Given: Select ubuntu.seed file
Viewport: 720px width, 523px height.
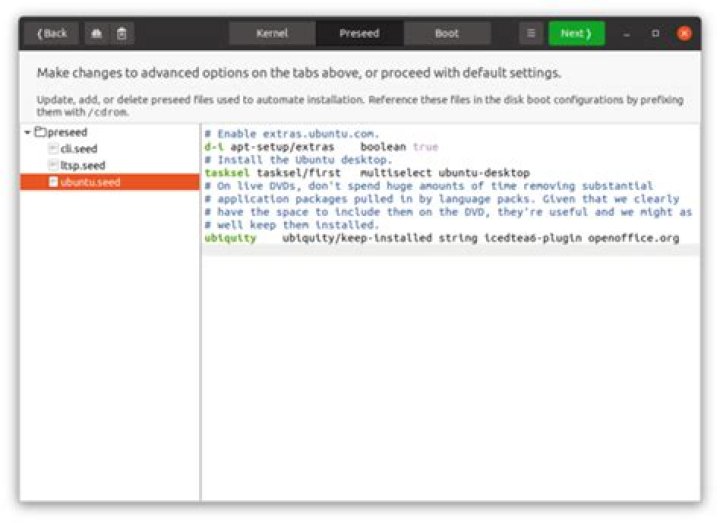Looking at the screenshot, I should 110,182.
